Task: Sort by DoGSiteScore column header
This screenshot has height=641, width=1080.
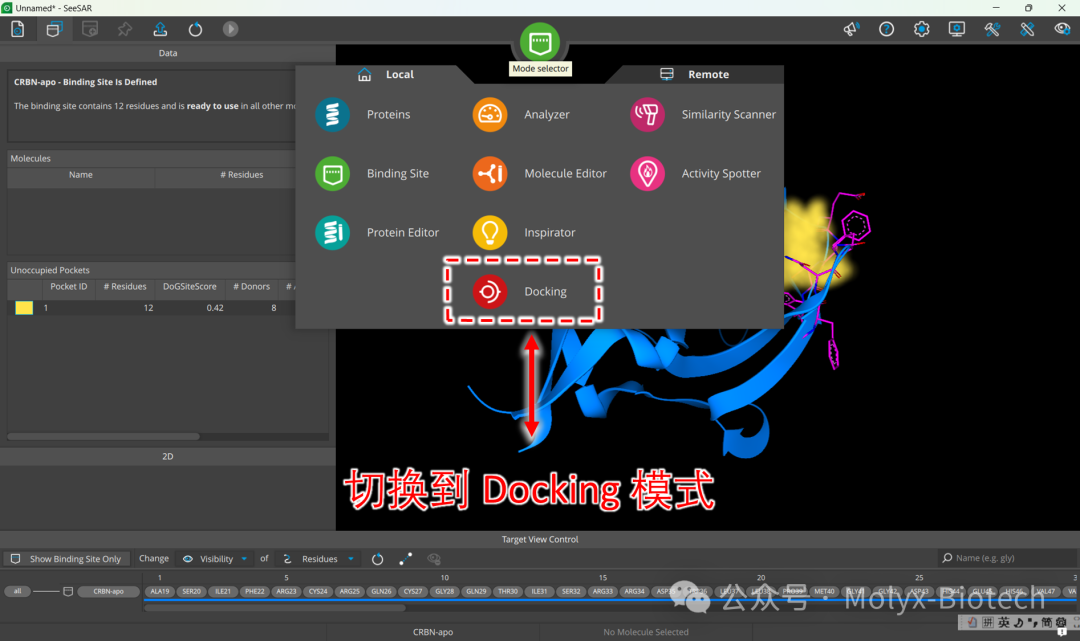Action: point(189,286)
